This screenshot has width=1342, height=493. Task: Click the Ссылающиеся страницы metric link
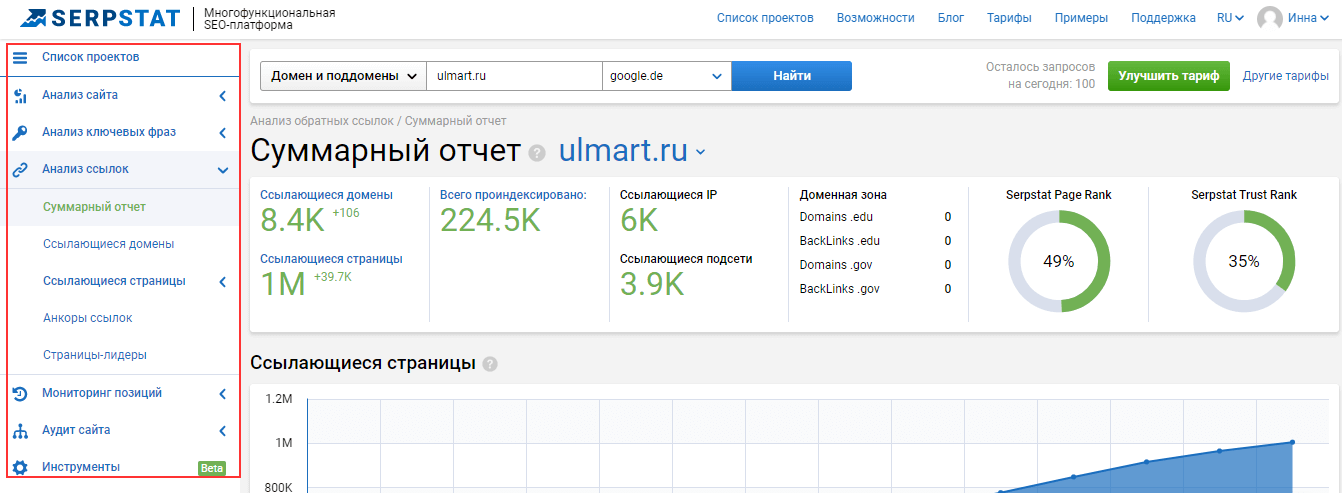[x=331, y=259]
